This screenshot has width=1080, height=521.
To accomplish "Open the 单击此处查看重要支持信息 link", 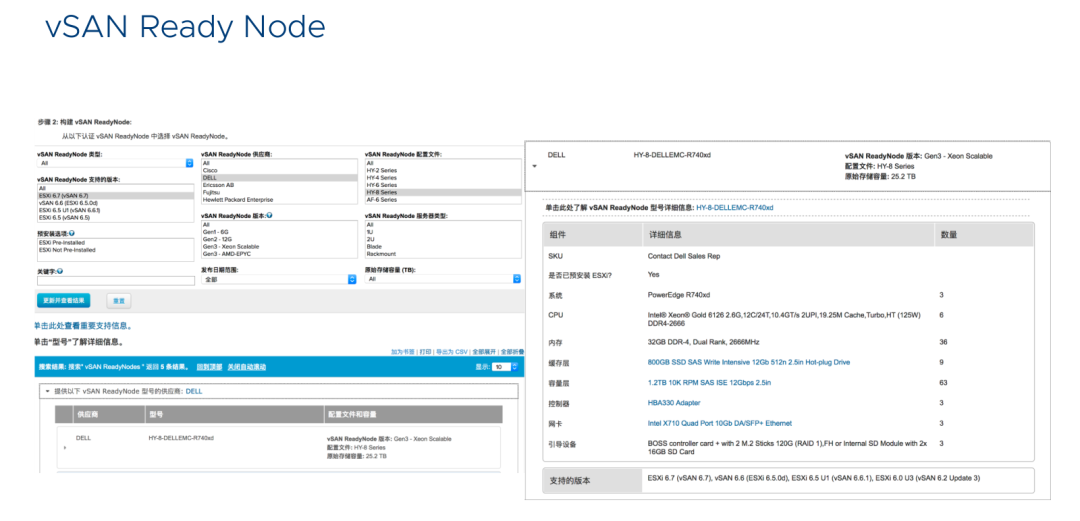I will (83, 325).
